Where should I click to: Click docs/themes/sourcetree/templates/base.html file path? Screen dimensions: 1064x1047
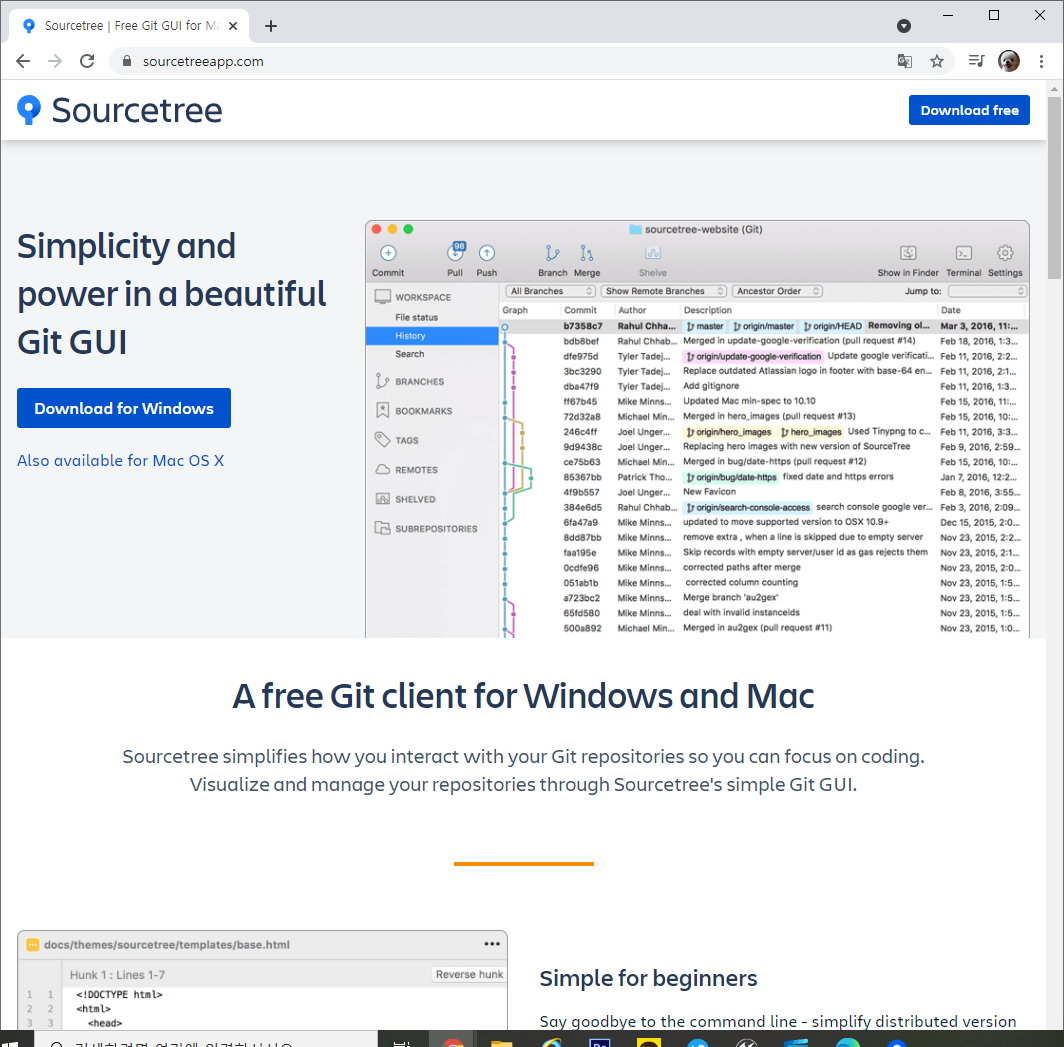coord(166,945)
